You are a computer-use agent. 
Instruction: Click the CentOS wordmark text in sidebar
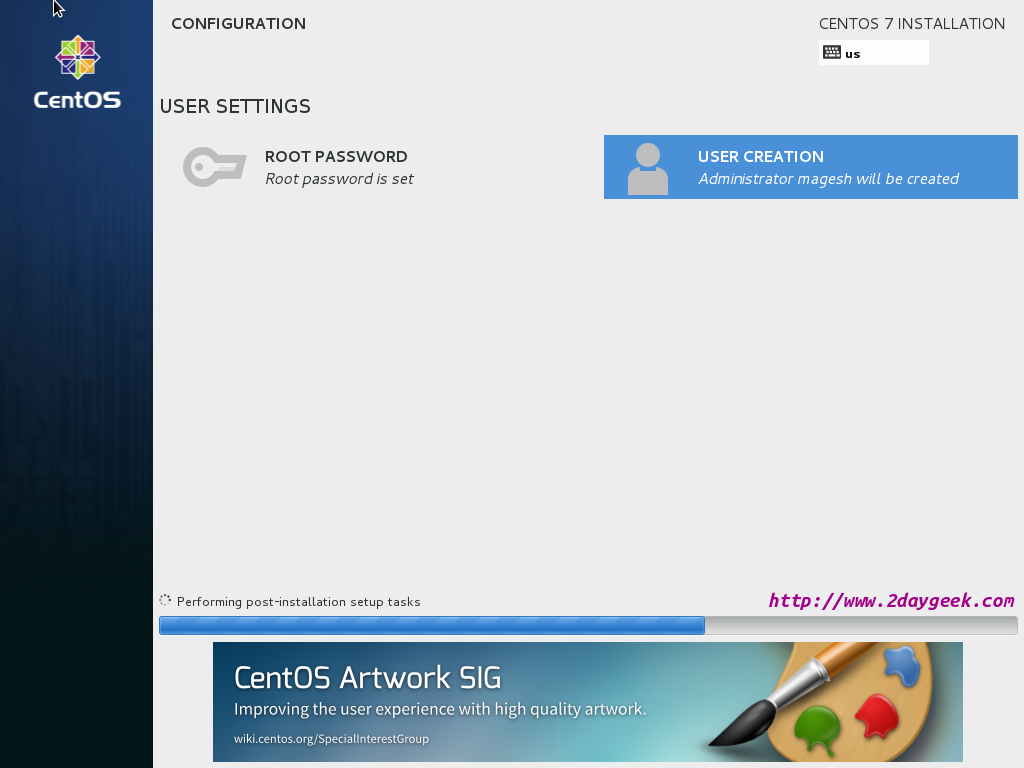(x=77, y=100)
